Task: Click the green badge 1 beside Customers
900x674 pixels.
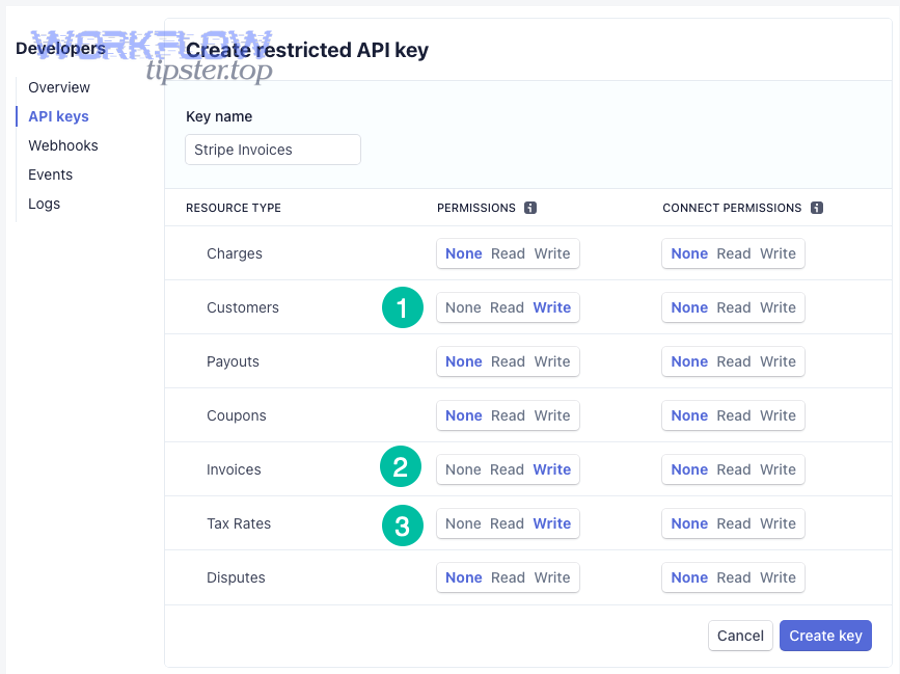Action: 402,308
